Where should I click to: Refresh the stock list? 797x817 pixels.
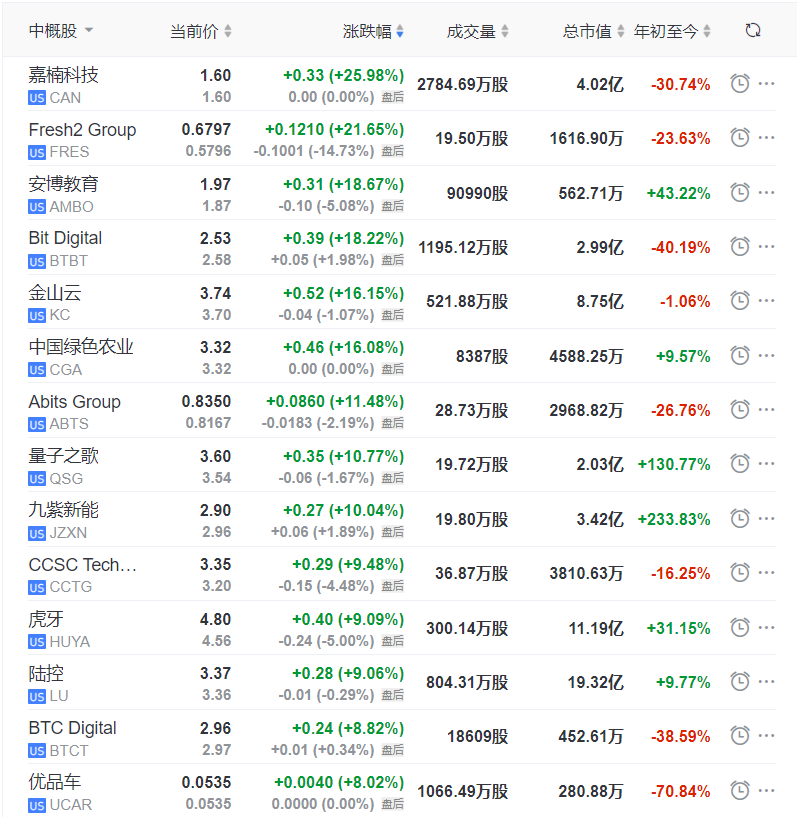[x=753, y=31]
